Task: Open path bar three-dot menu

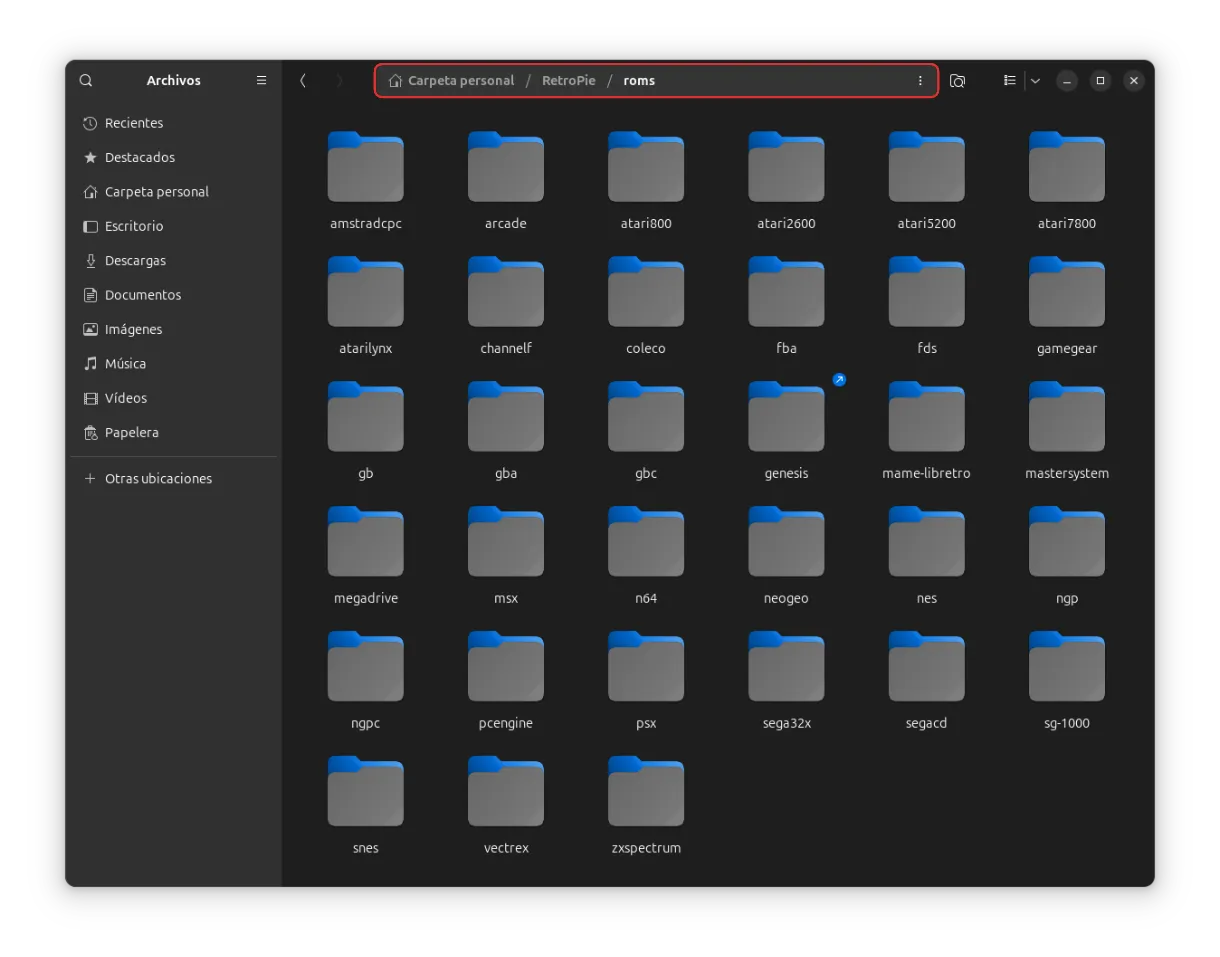Action: tap(920, 81)
